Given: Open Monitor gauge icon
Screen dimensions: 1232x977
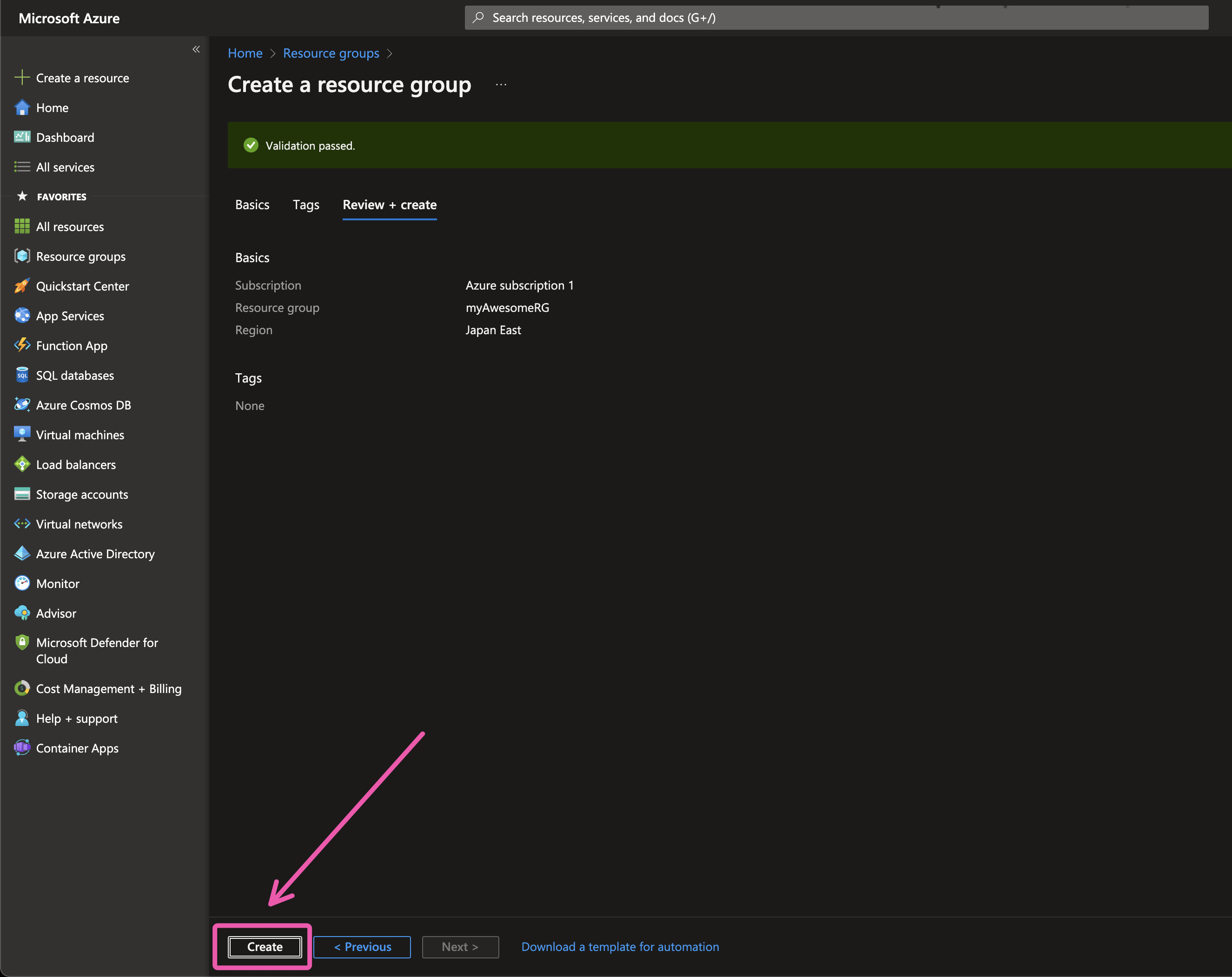Looking at the screenshot, I should pos(22,583).
